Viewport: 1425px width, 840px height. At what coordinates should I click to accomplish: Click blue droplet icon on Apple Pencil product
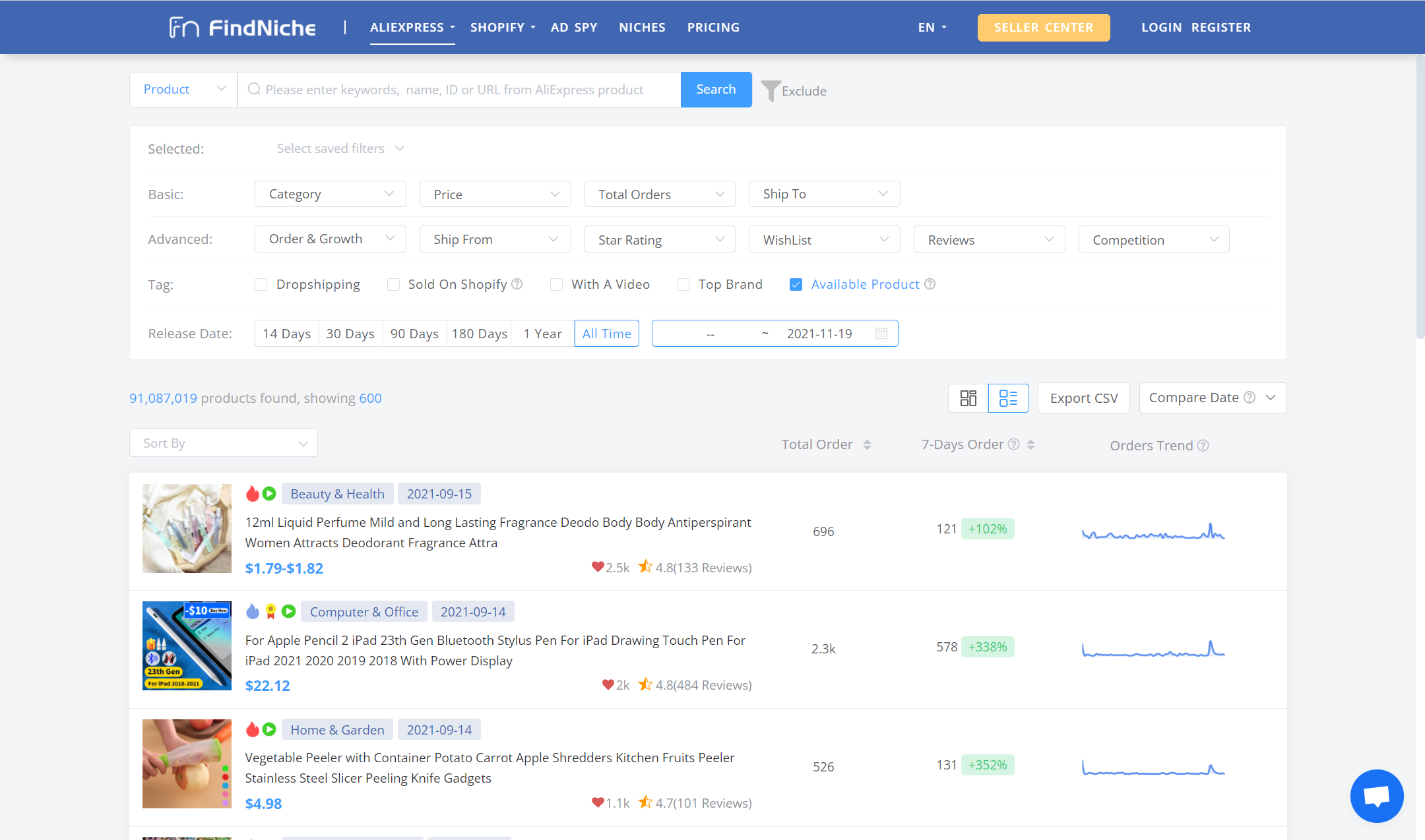[253, 612]
